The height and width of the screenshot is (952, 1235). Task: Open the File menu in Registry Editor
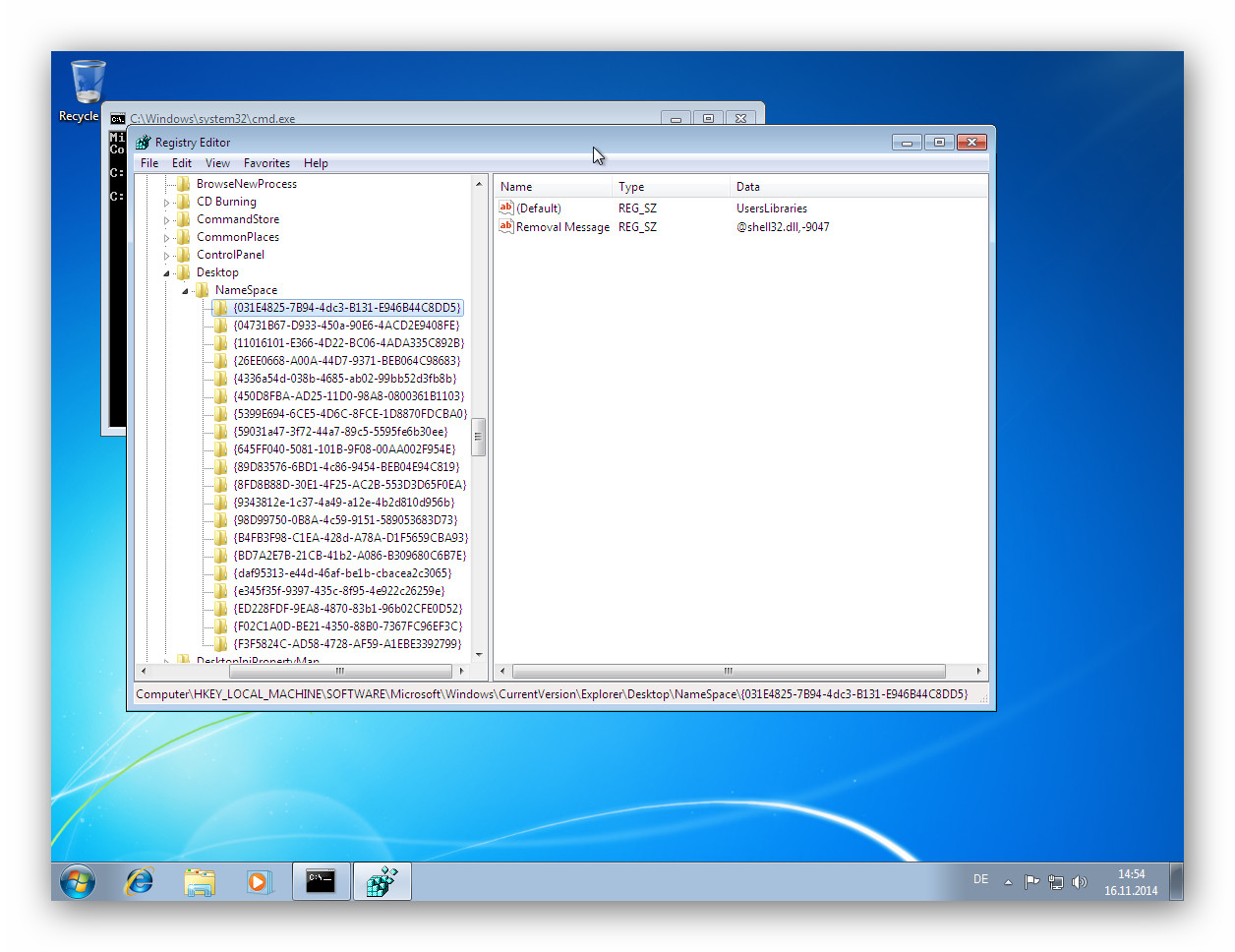[x=149, y=163]
